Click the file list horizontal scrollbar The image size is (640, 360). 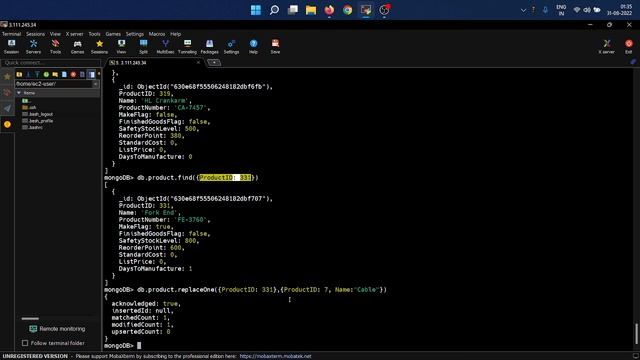(30, 318)
